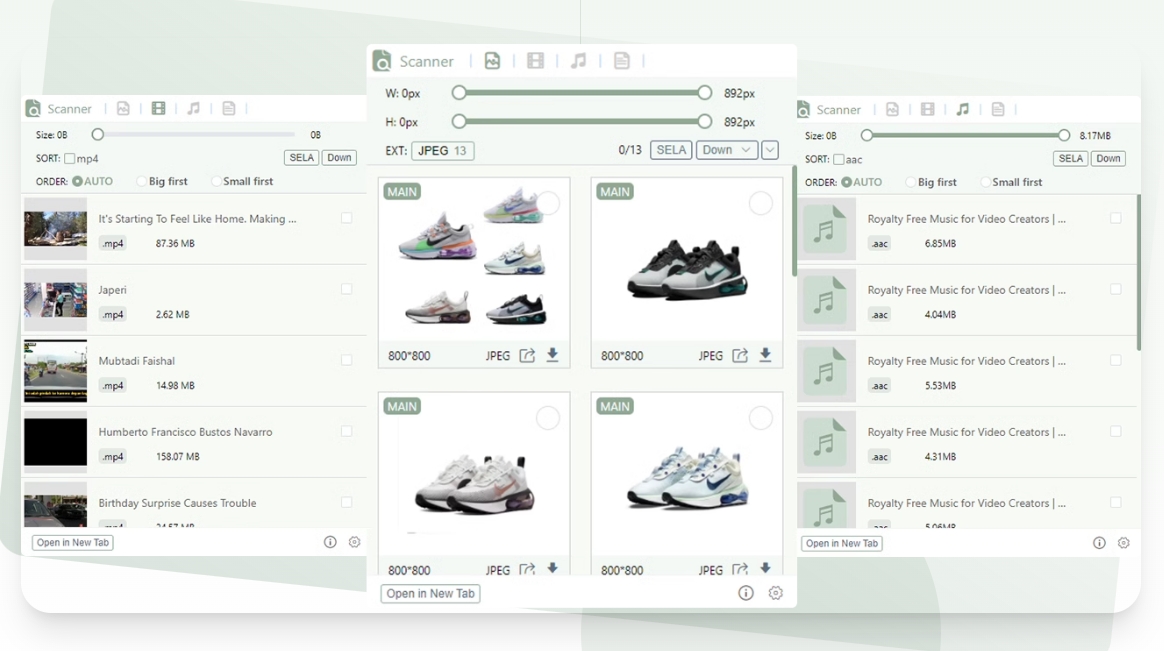Image resolution: width=1164 pixels, height=651 pixels.
Task: Click Down button in the left panel
Action: 339,157
